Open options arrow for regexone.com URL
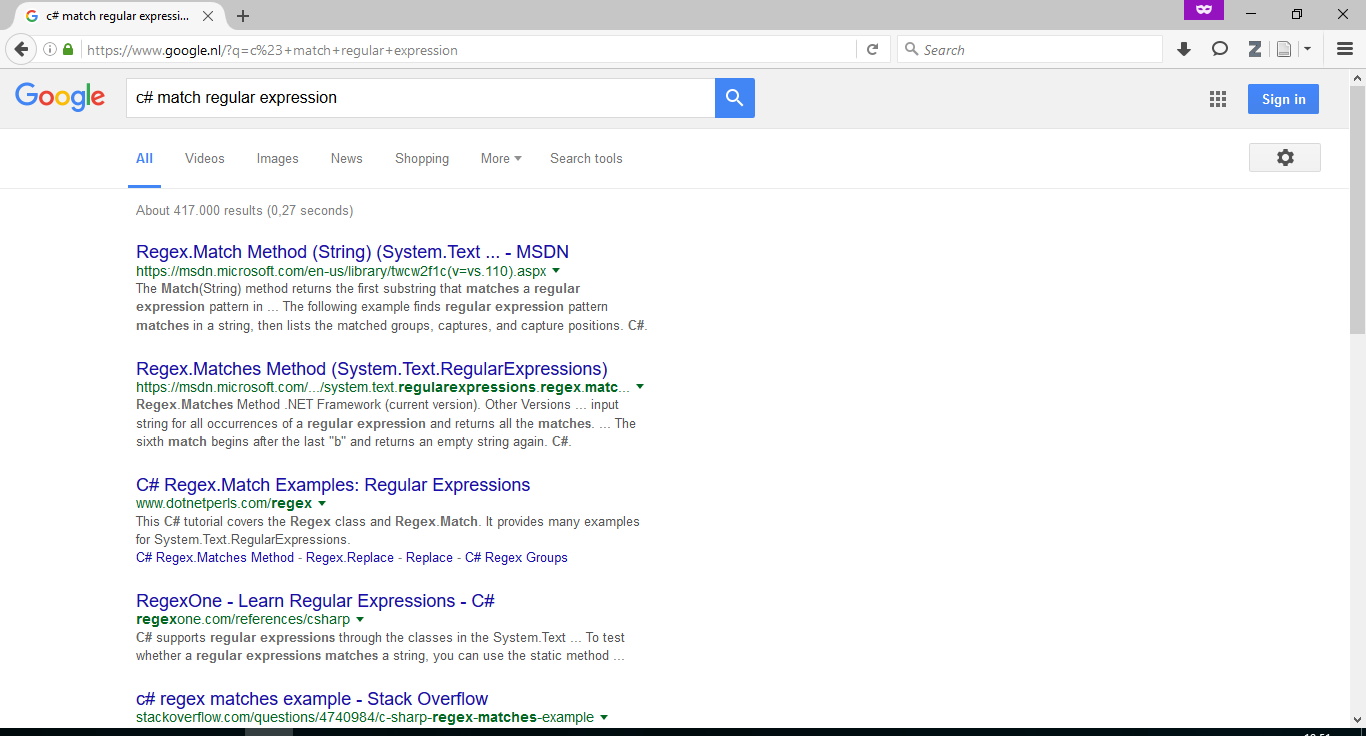 coord(360,619)
